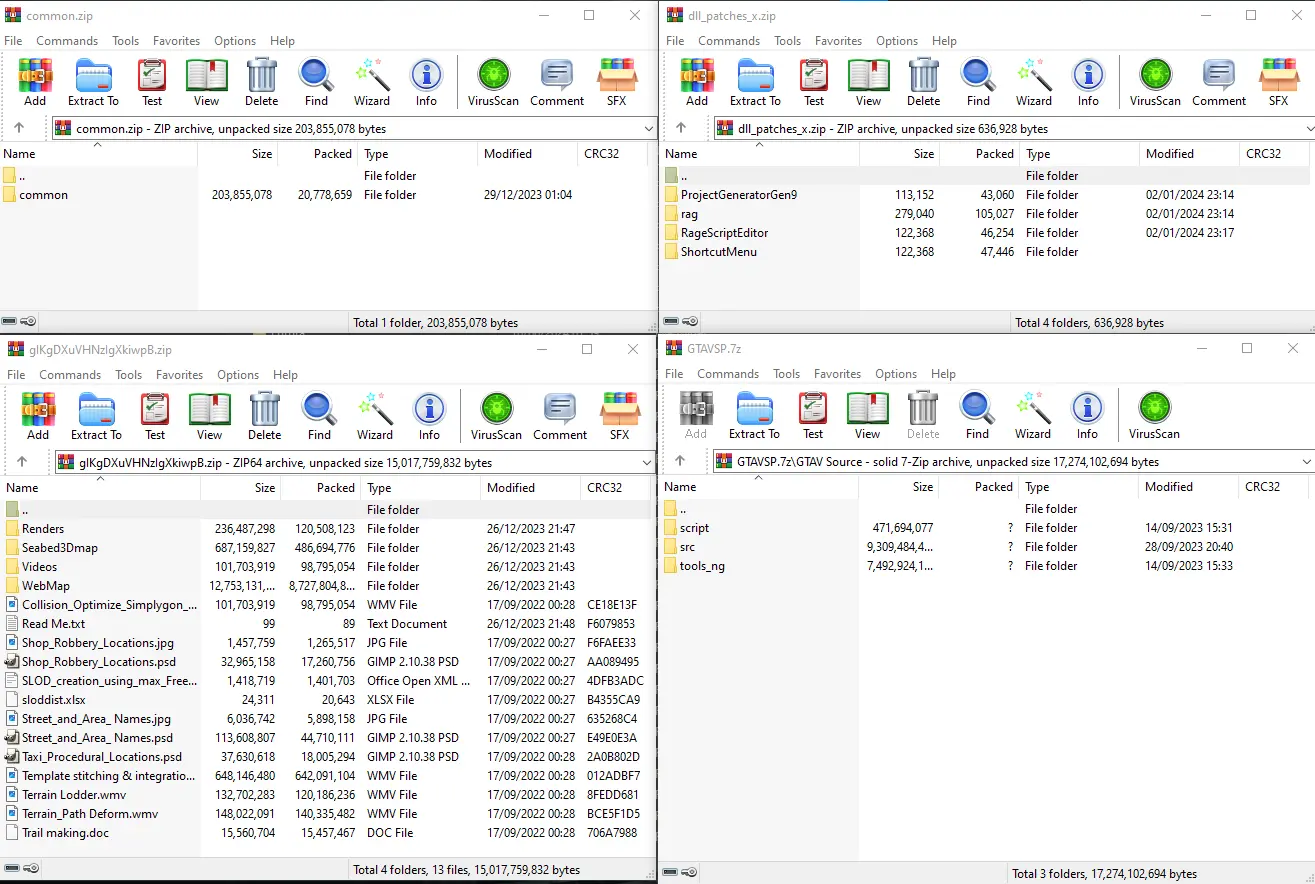Viewport: 1315px width, 884px height.
Task: Select the ShortcutMenu folder
Action: point(987,252)
